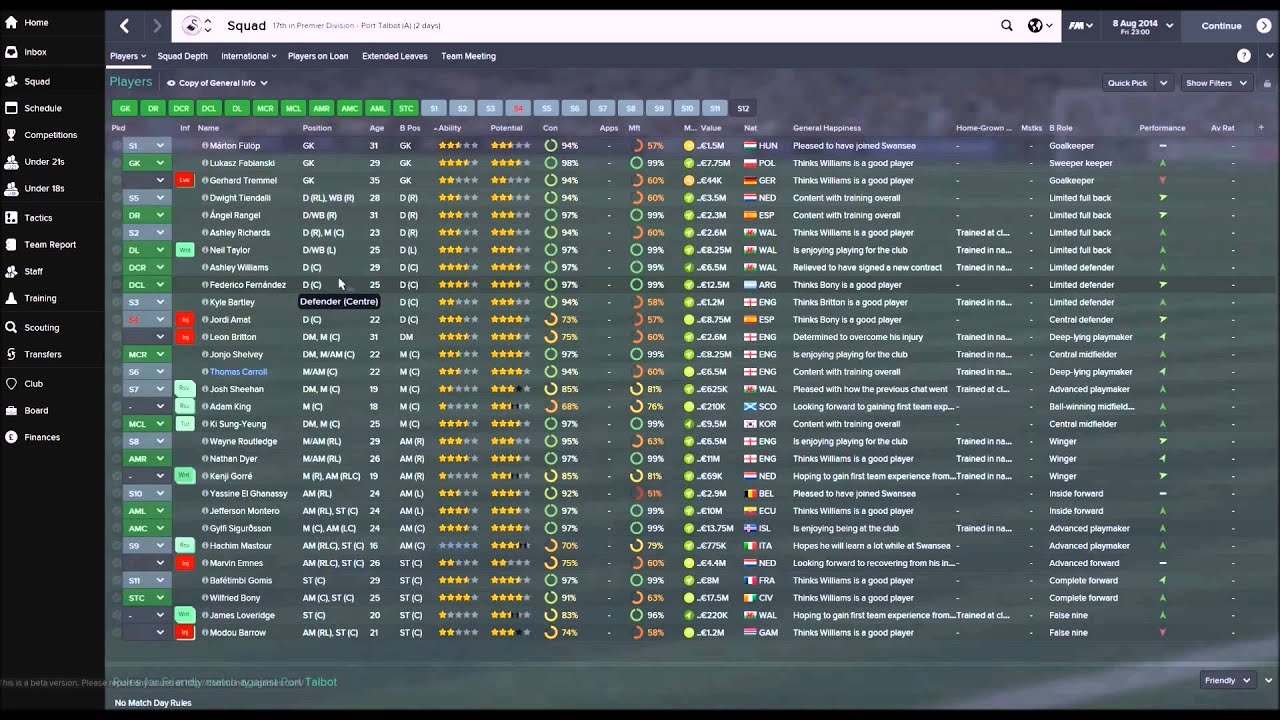Toggle selection circle for James Loveridge row
1280x720 pixels.
pyautogui.click(x=117, y=615)
